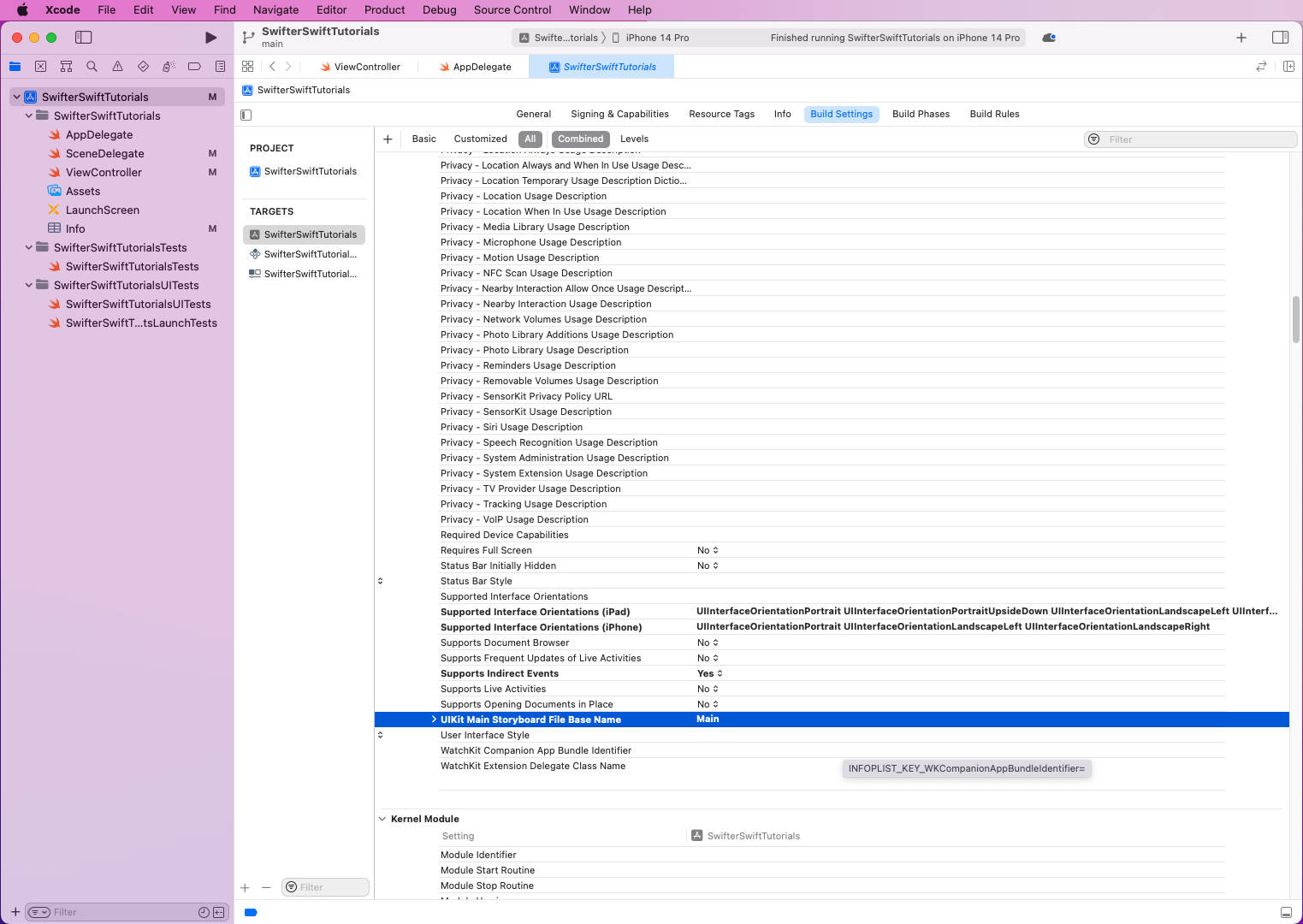Select the SceneDelegate file
Image resolution: width=1303 pixels, height=924 pixels.
(x=105, y=153)
